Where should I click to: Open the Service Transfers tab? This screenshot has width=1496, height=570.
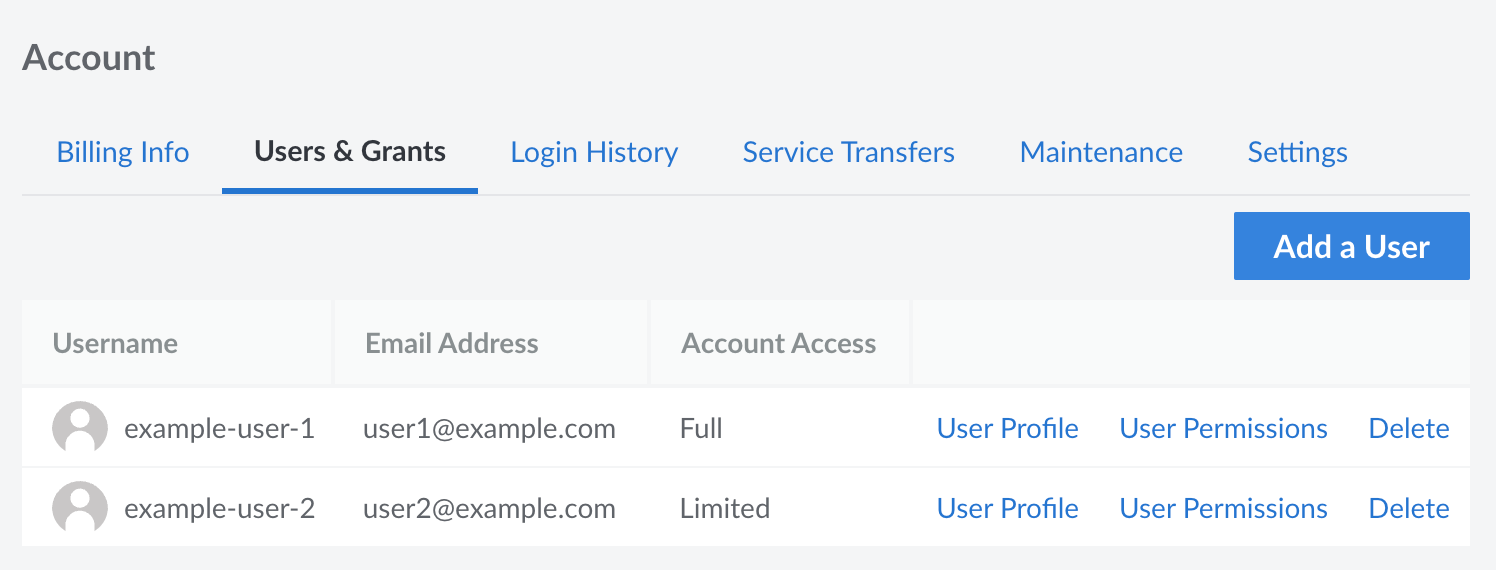point(848,153)
